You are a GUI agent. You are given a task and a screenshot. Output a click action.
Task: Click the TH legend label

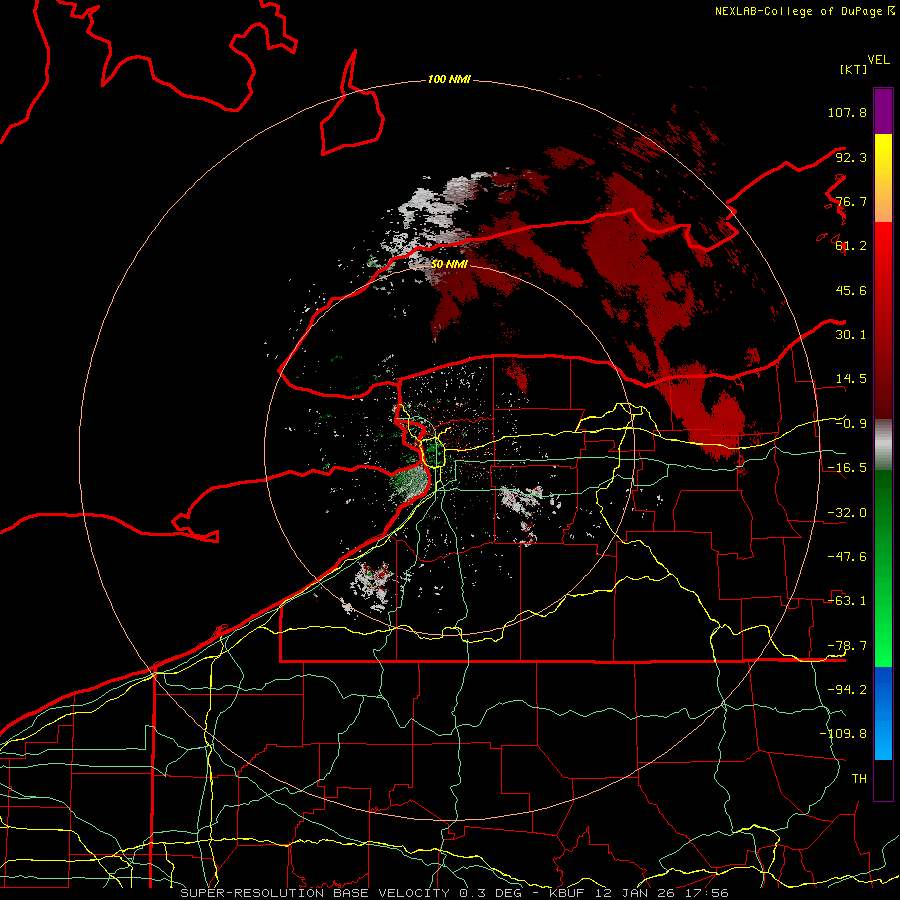point(859,779)
